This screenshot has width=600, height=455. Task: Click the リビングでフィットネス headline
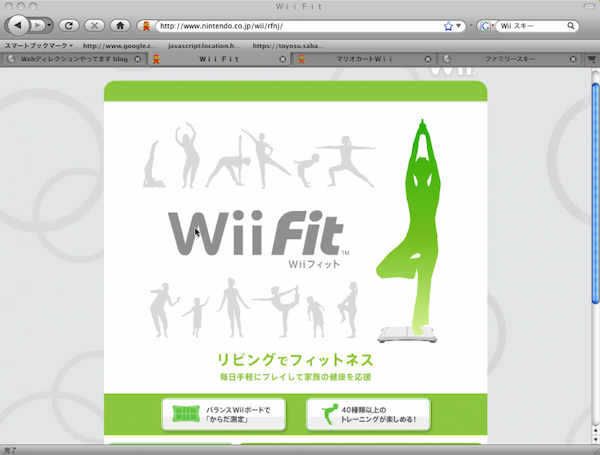295,360
